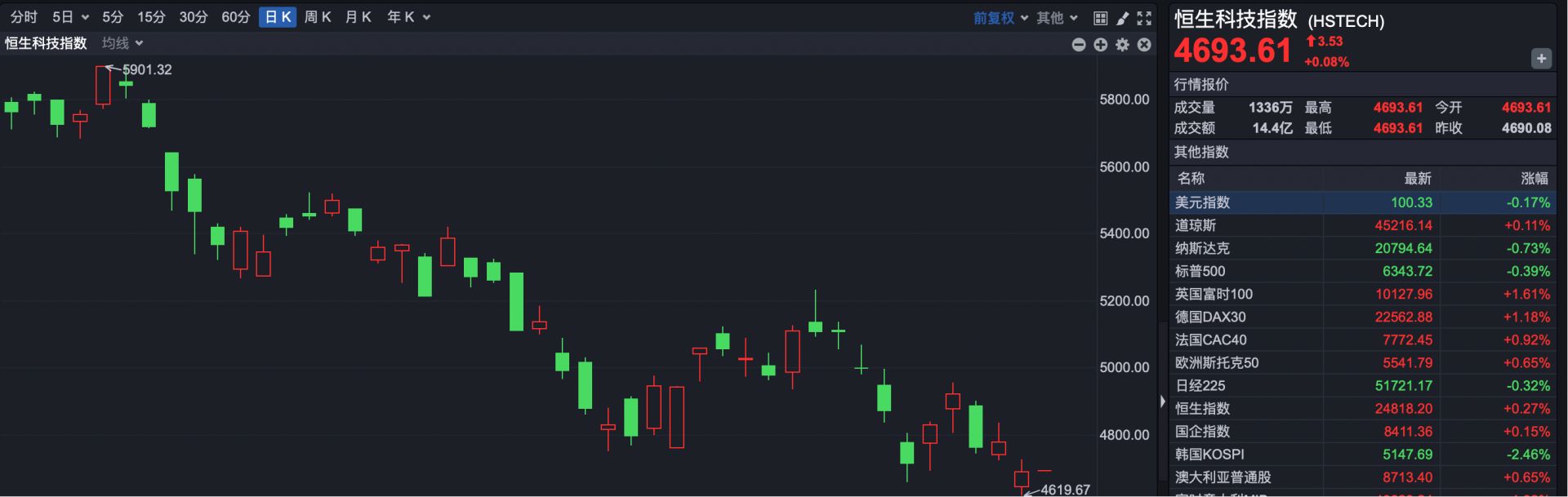Click the grid layout icon
The image size is (1568, 497).
coord(1101,18)
